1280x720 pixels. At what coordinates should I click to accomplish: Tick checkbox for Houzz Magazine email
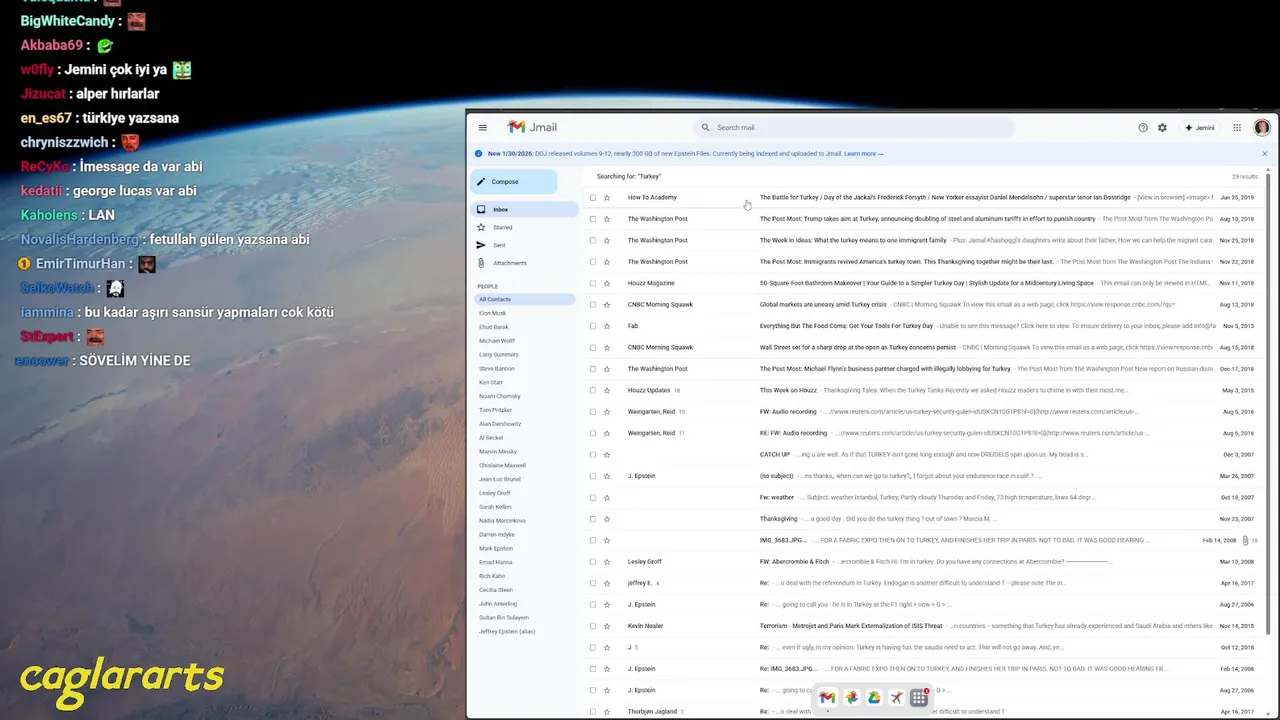(x=593, y=283)
